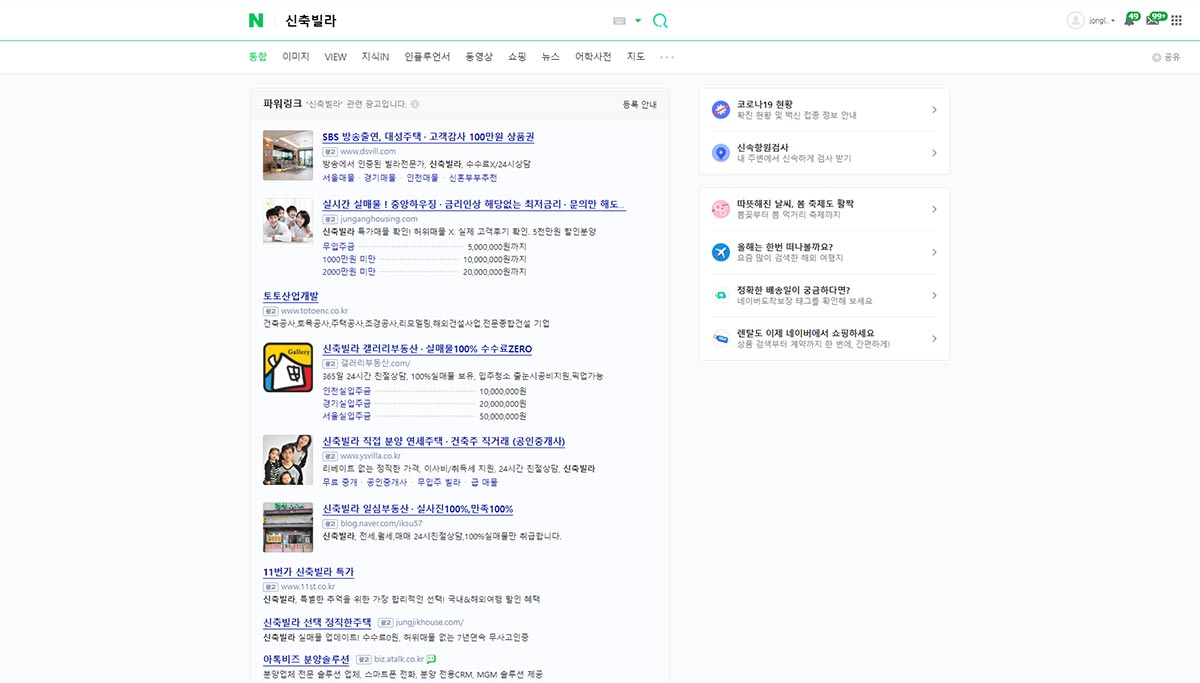Screen dimensions: 1200x683
Task: Click the green search magnifier icon
Action: pyautogui.click(x=660, y=20)
